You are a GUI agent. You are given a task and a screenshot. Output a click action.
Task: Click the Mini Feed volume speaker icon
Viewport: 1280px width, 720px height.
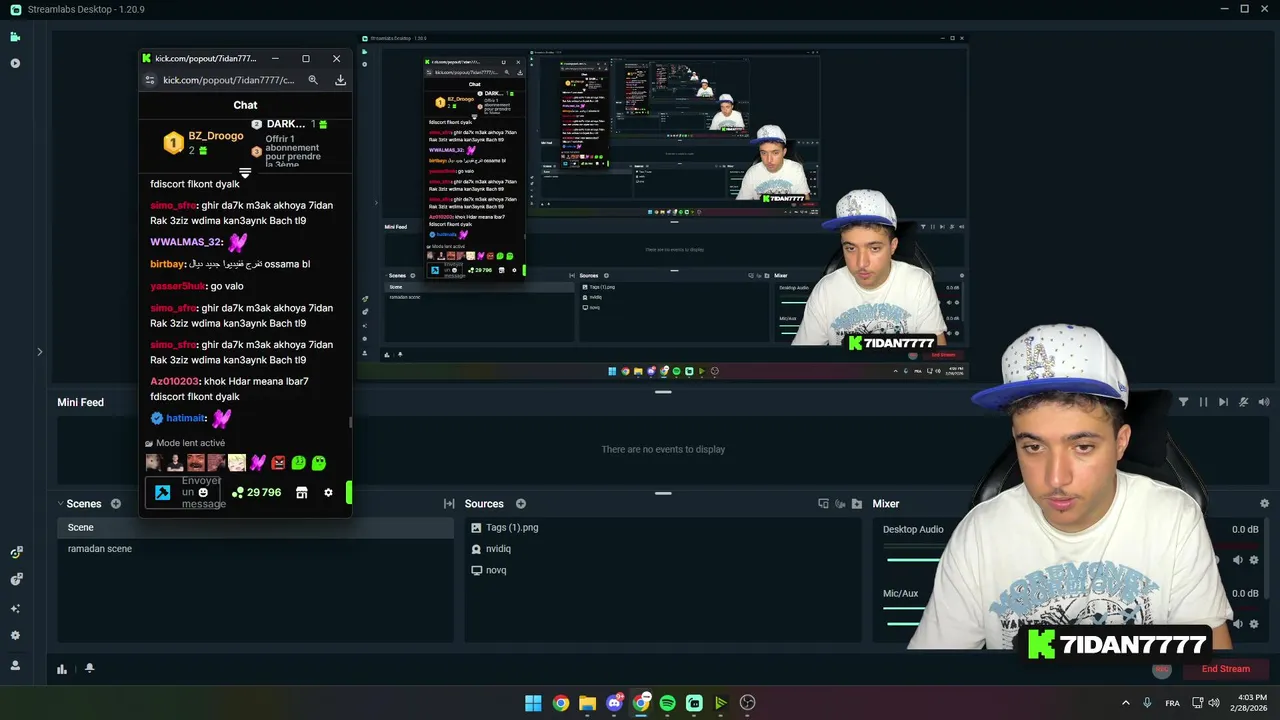(x=1264, y=402)
